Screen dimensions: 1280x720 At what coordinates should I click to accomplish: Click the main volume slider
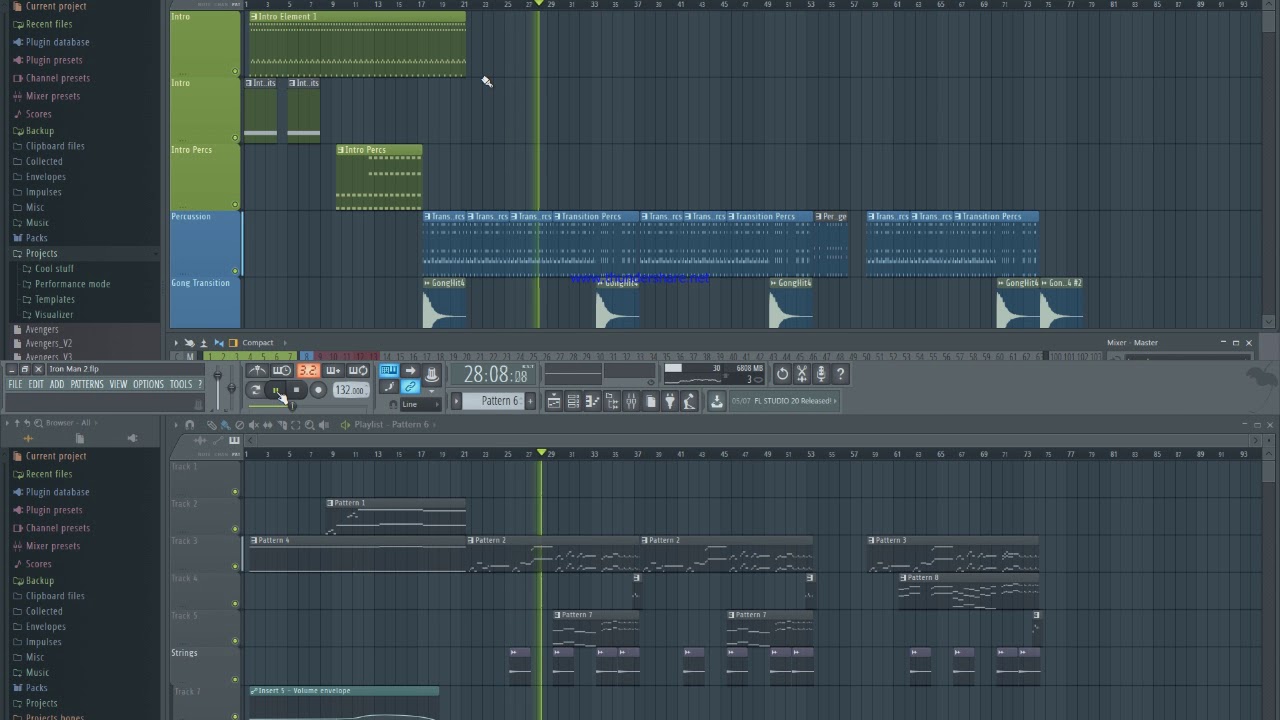[x=218, y=388]
